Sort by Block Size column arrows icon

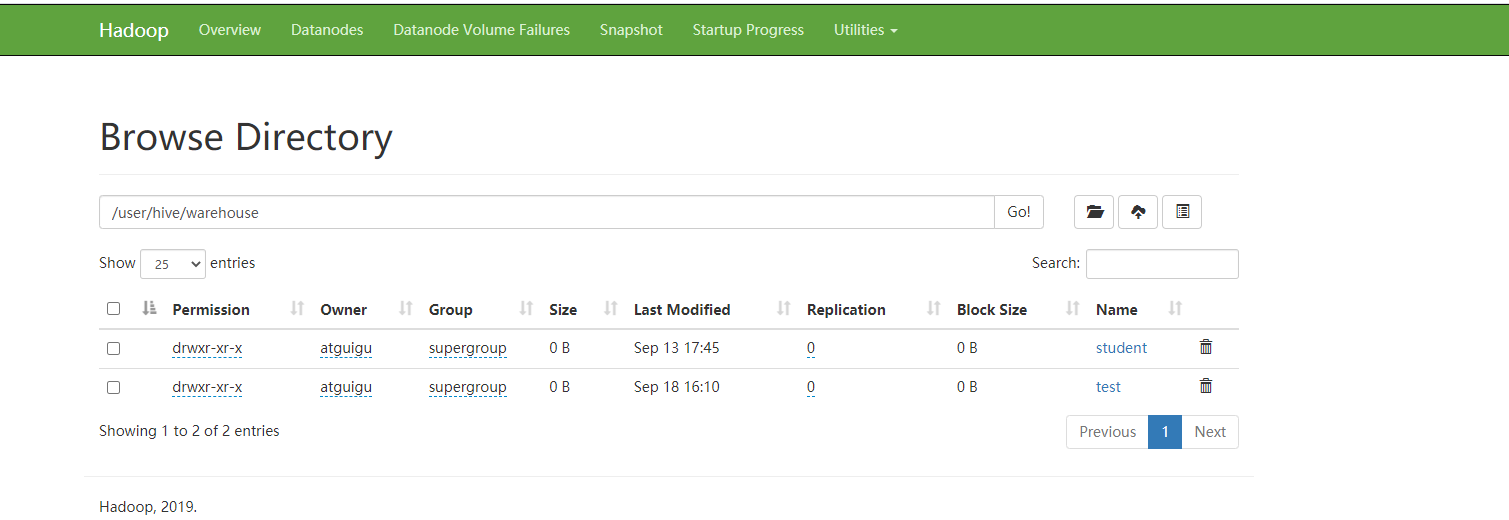coord(1073,309)
